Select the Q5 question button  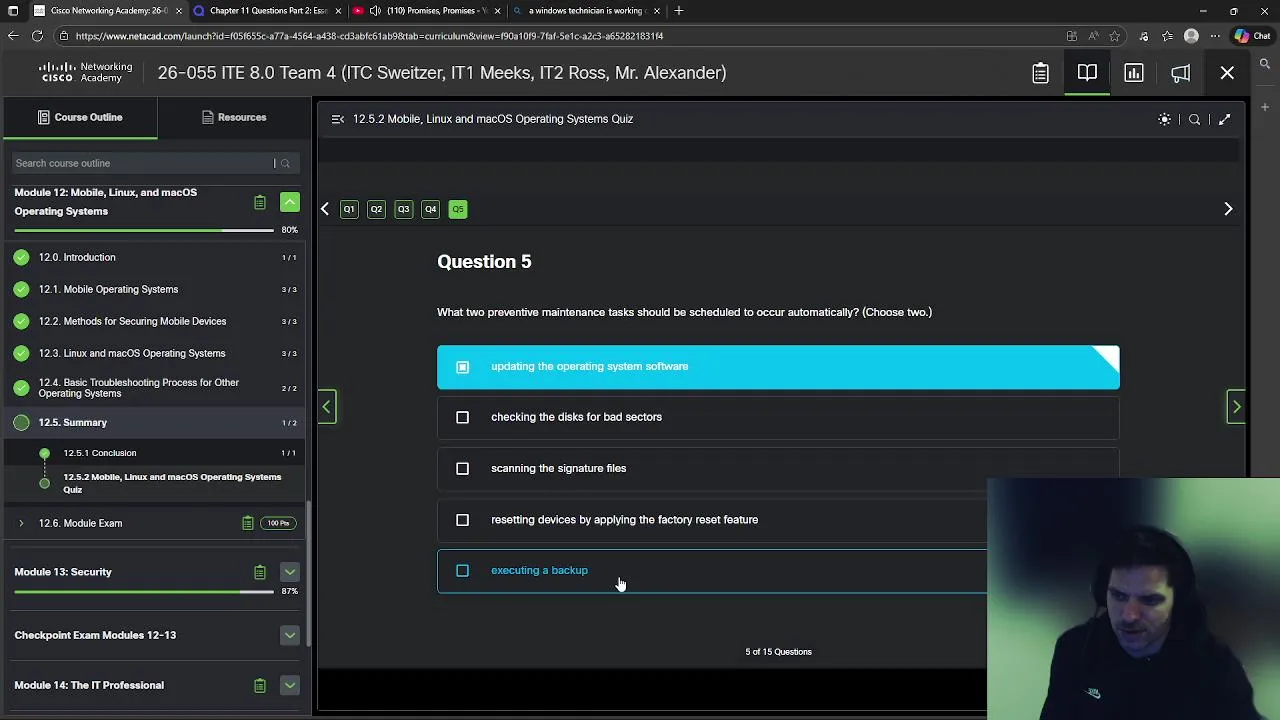tap(458, 209)
